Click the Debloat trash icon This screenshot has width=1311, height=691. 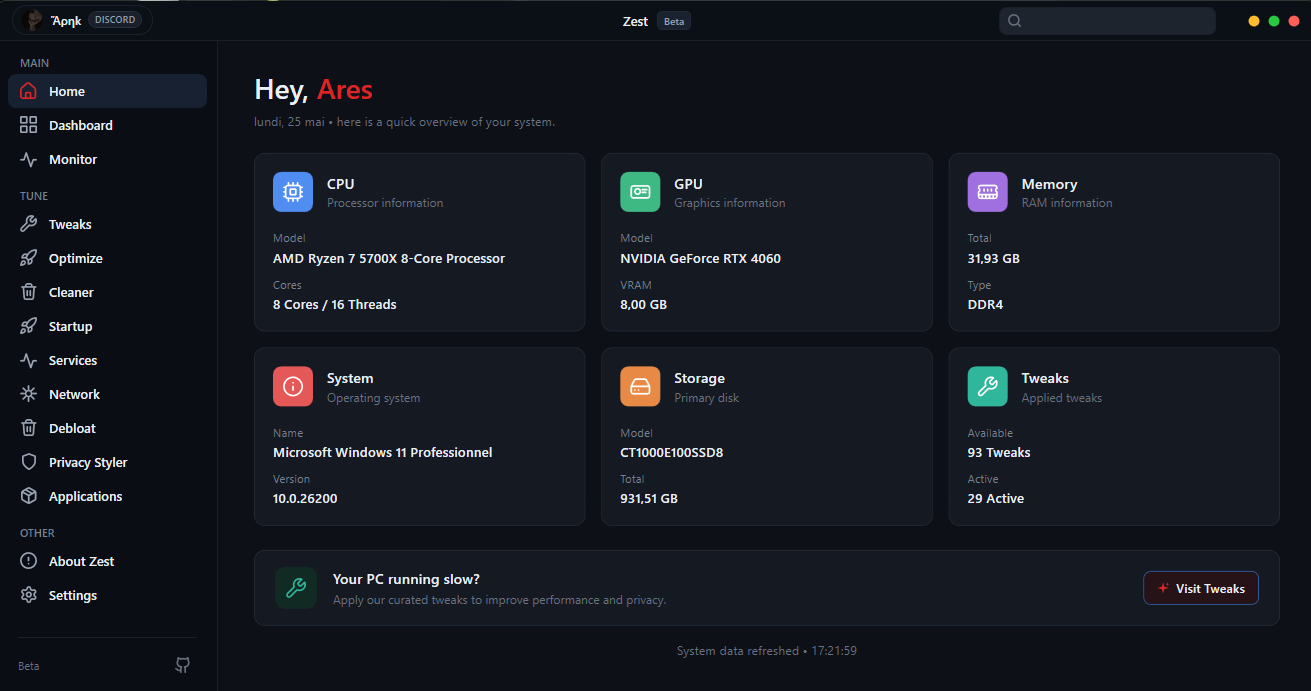[29, 428]
